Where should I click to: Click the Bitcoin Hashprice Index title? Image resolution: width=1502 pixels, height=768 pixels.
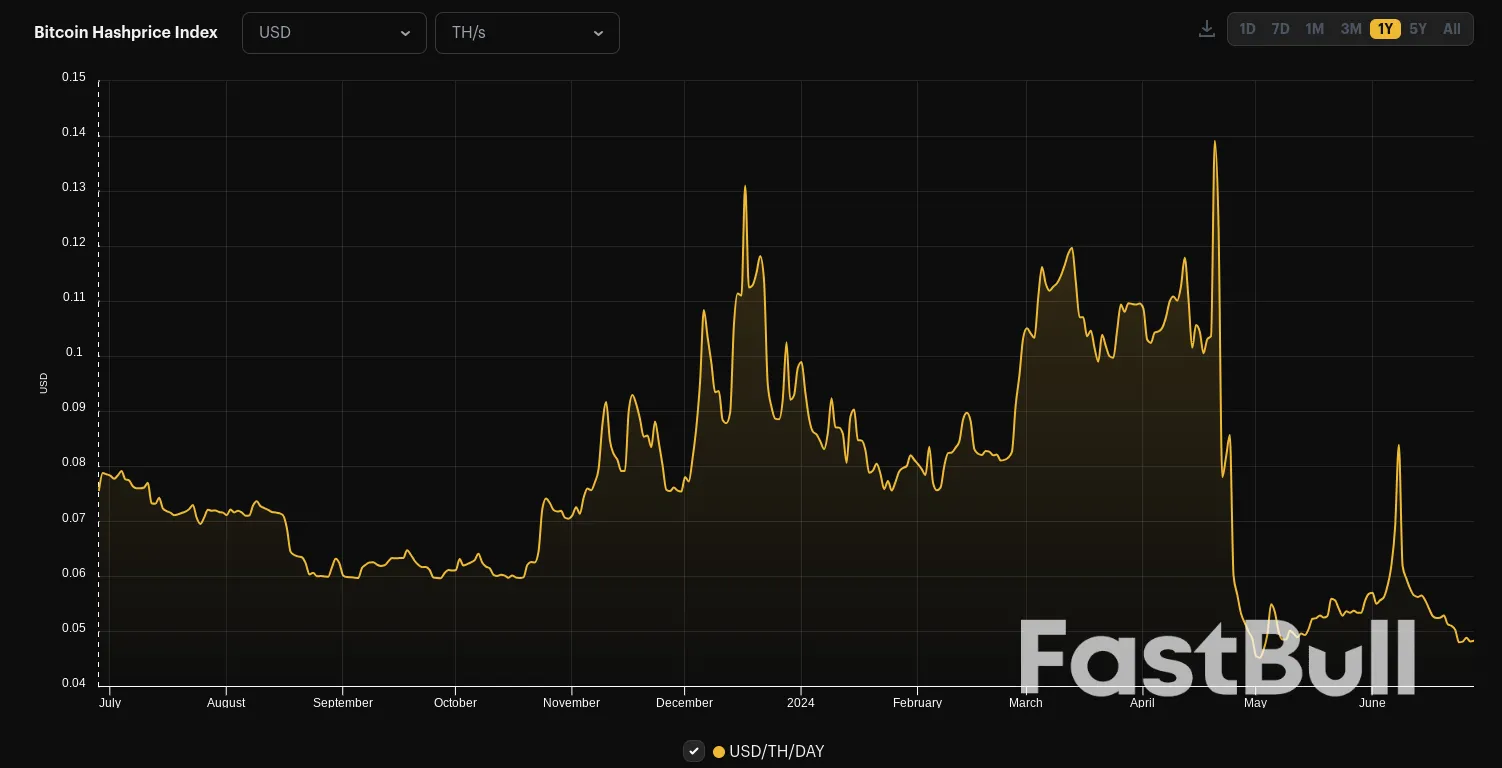coord(125,32)
